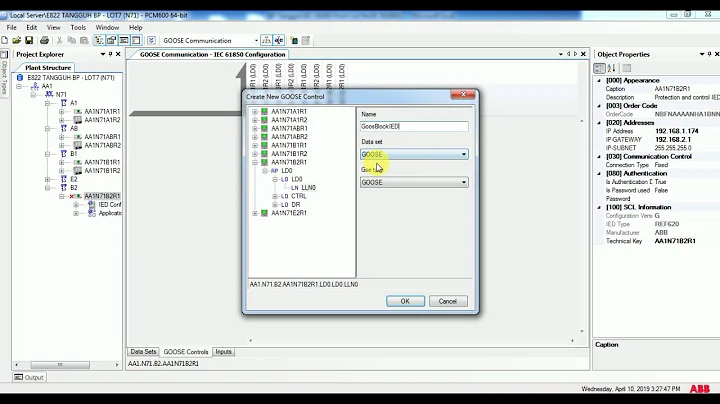Open the Data set dropdown in the dialog

tap(464, 154)
